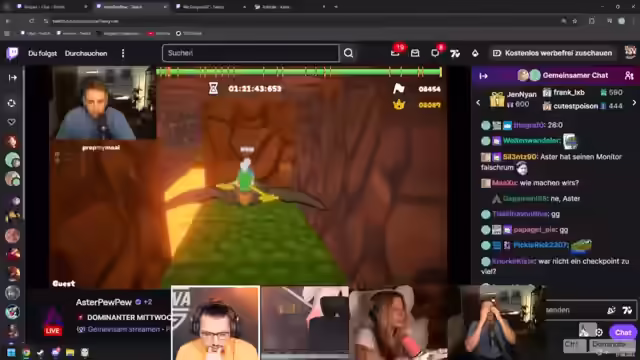
Task: Click the green game progress bar
Action: pos(299,72)
